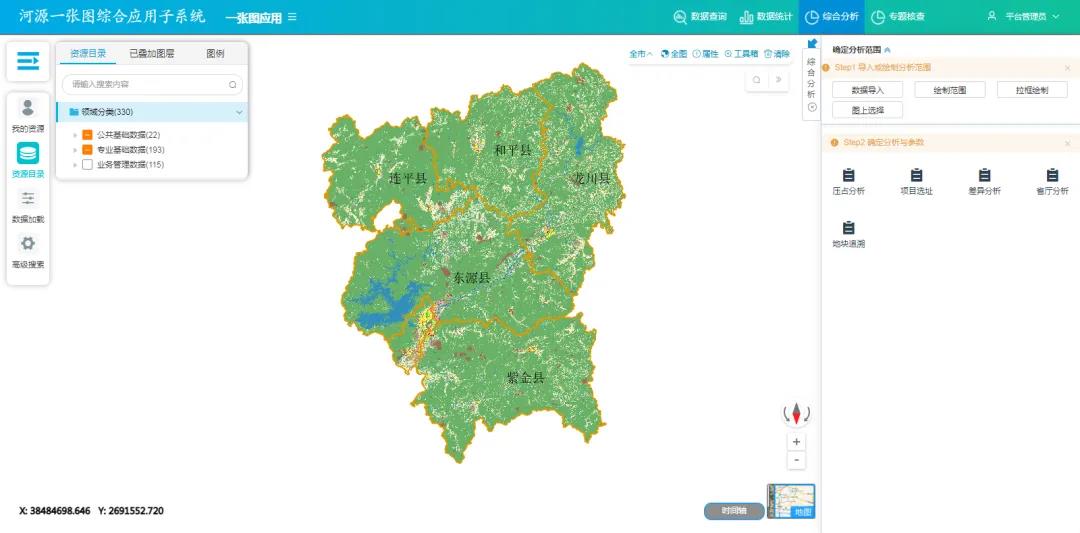Click the 数据导入 button

click(x=867, y=90)
